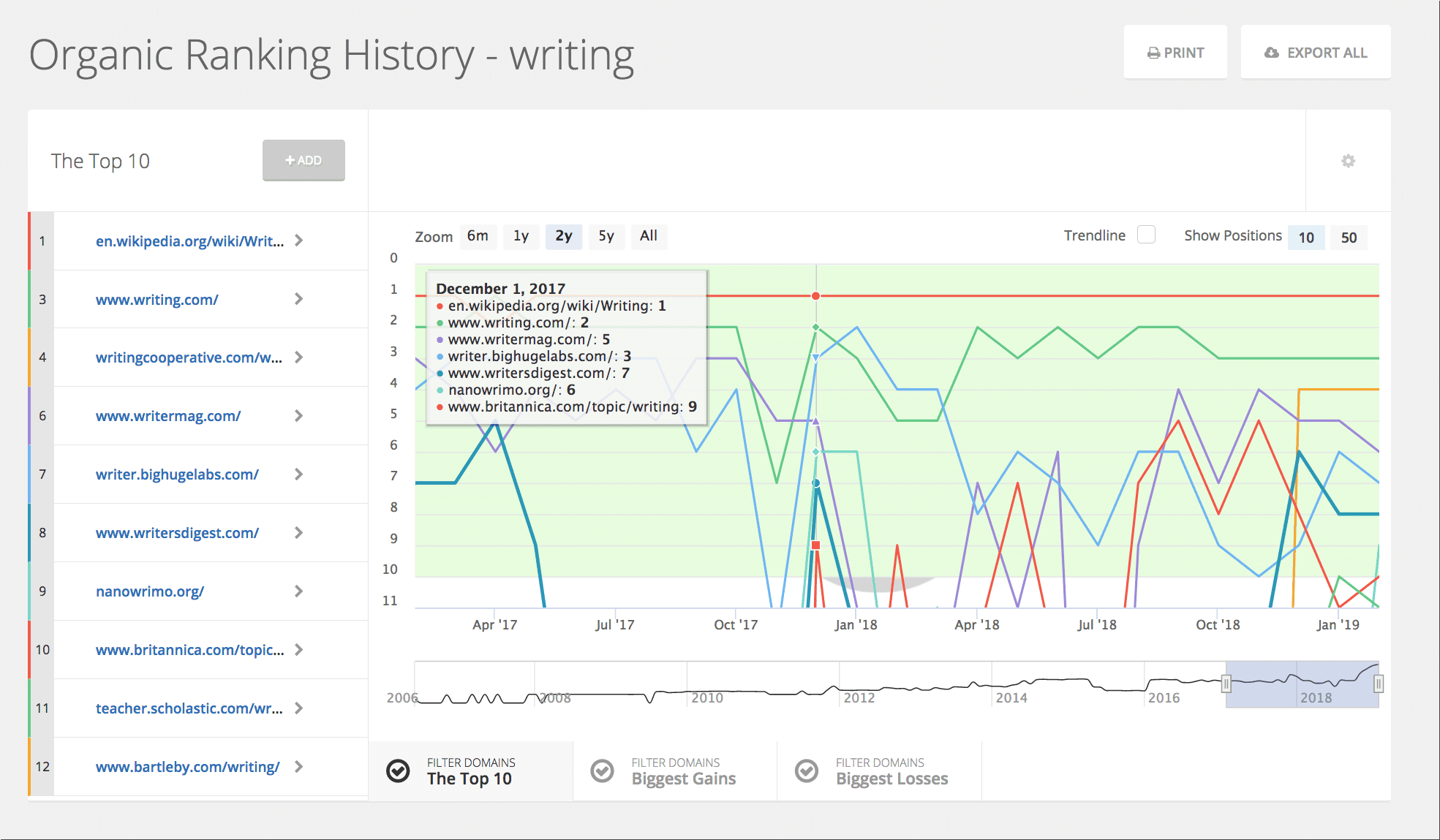The width and height of the screenshot is (1440, 840).
Task: Click the PRINT button
Action: click(x=1175, y=53)
